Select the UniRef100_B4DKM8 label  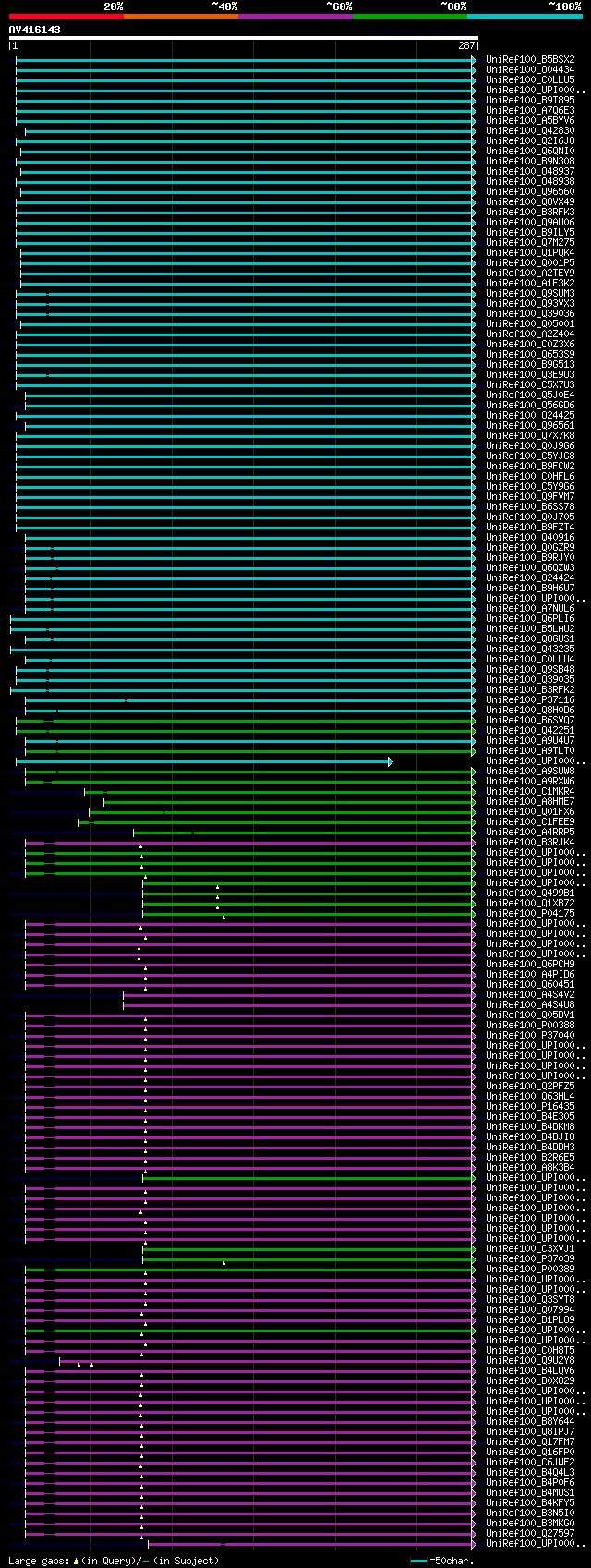pyautogui.click(x=530, y=1126)
